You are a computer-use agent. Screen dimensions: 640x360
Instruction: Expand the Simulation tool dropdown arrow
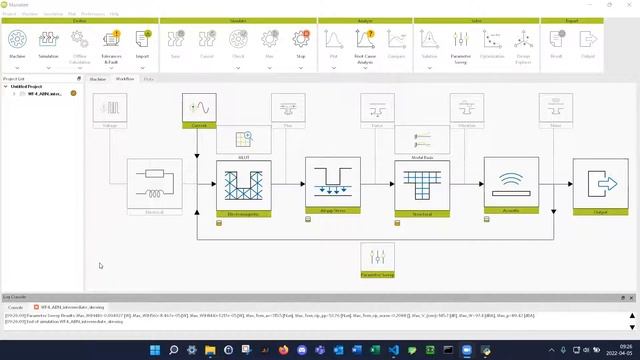click(48, 68)
